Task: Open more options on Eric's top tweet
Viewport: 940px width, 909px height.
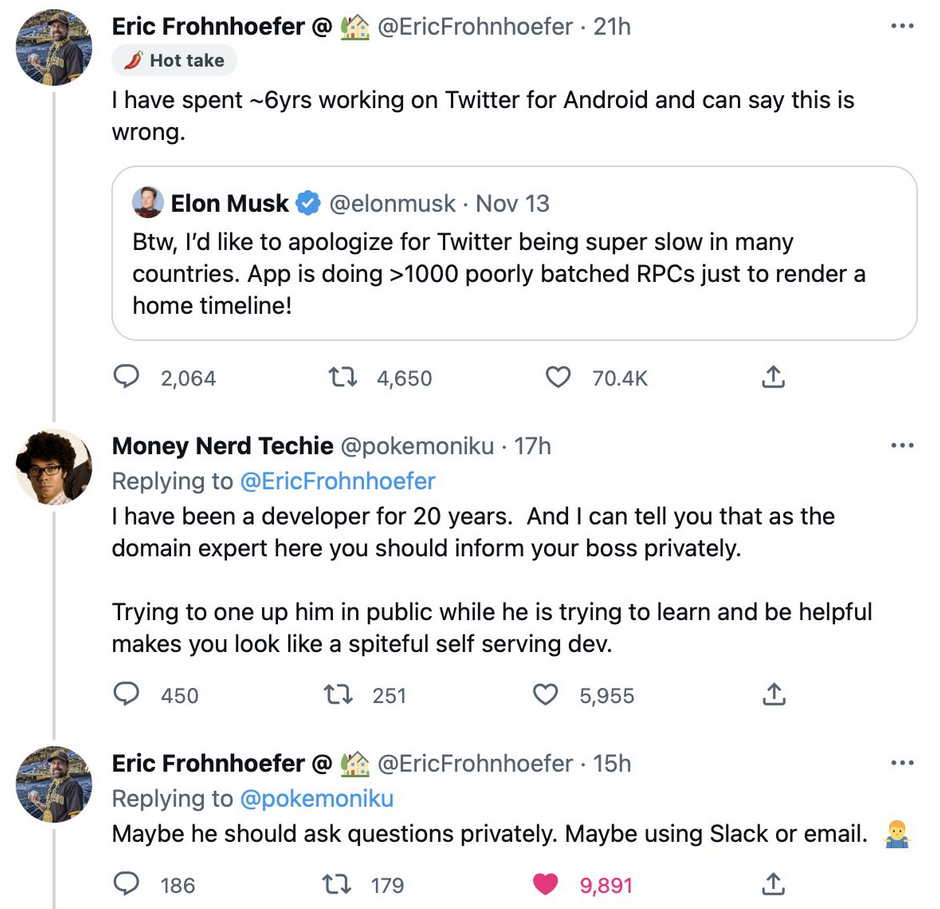Action: [902, 26]
